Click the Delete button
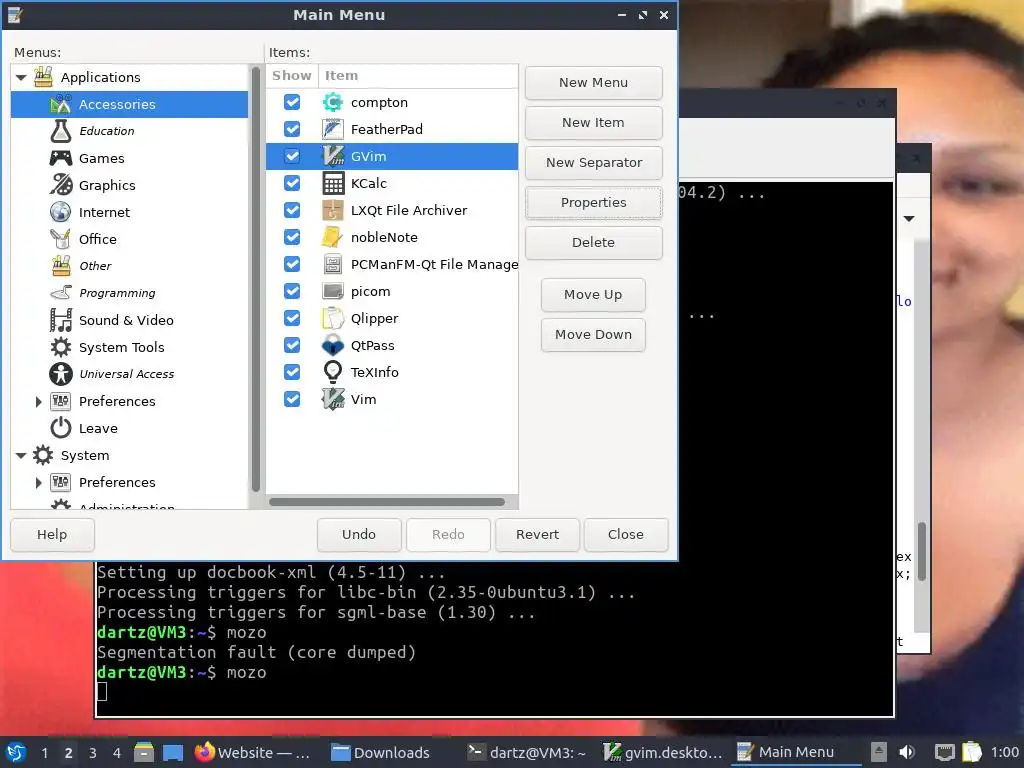The width and height of the screenshot is (1024, 768). coord(594,242)
